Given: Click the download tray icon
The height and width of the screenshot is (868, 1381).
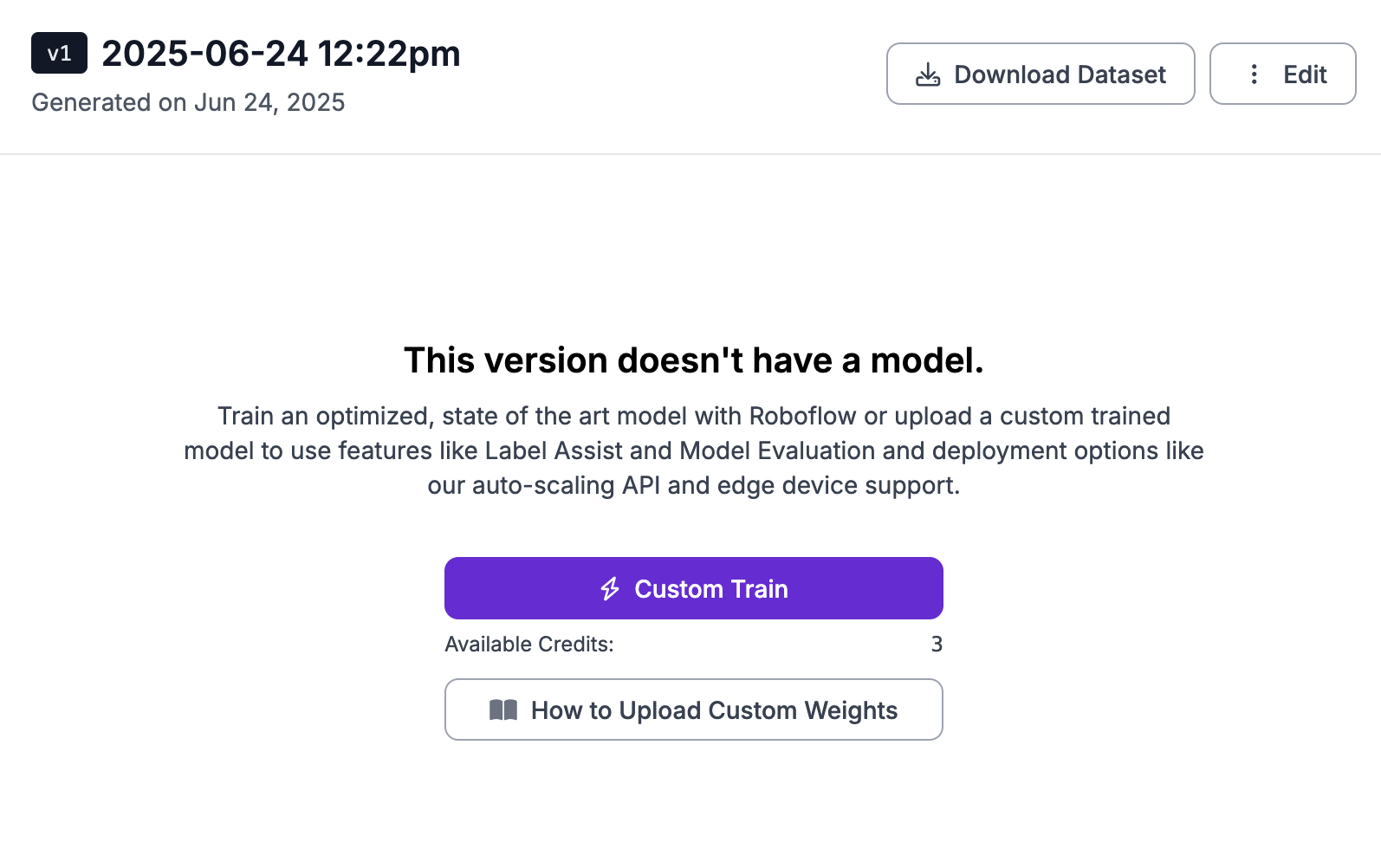Looking at the screenshot, I should [928, 74].
